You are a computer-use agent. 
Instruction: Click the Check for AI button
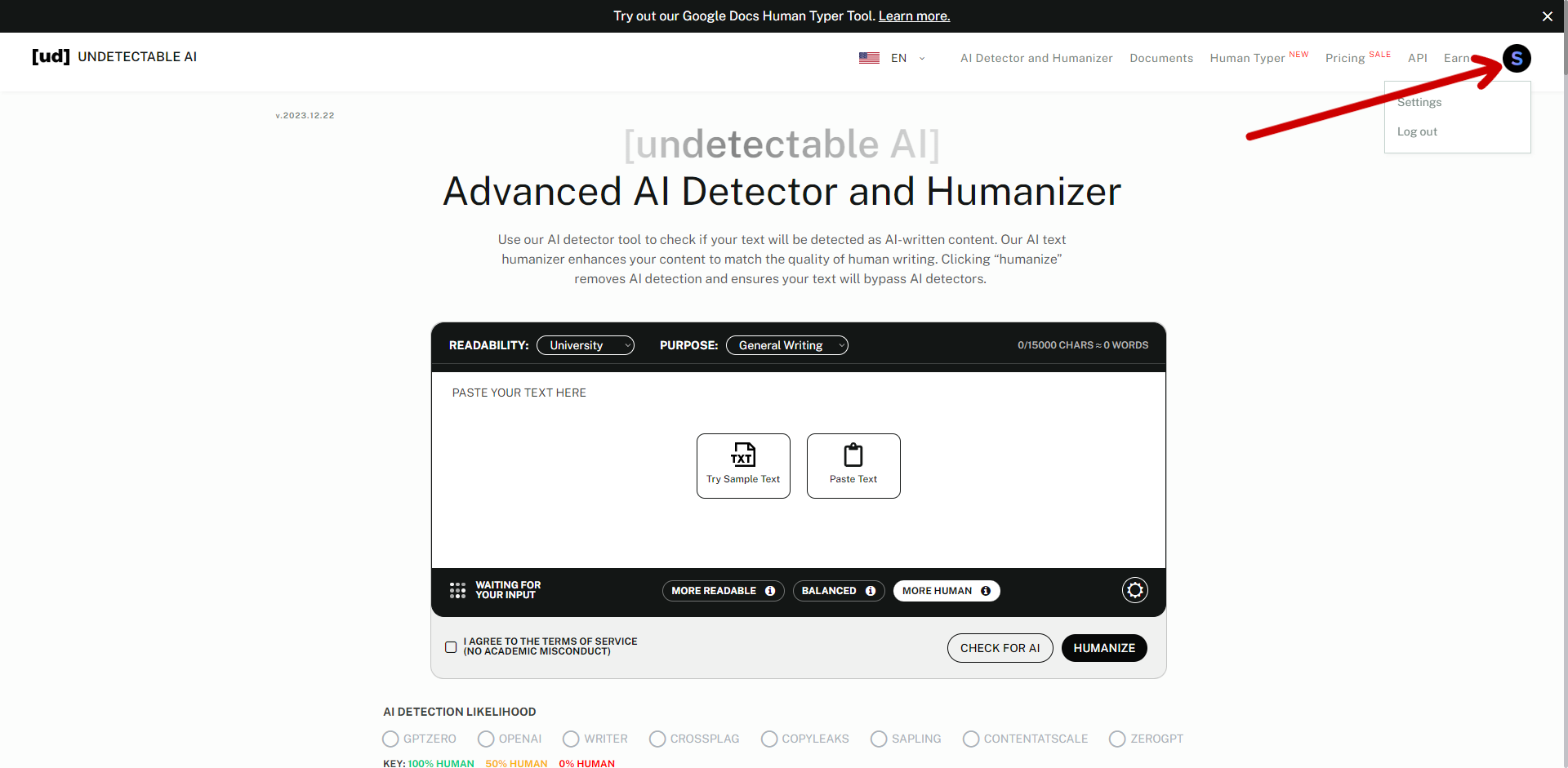coord(1000,648)
